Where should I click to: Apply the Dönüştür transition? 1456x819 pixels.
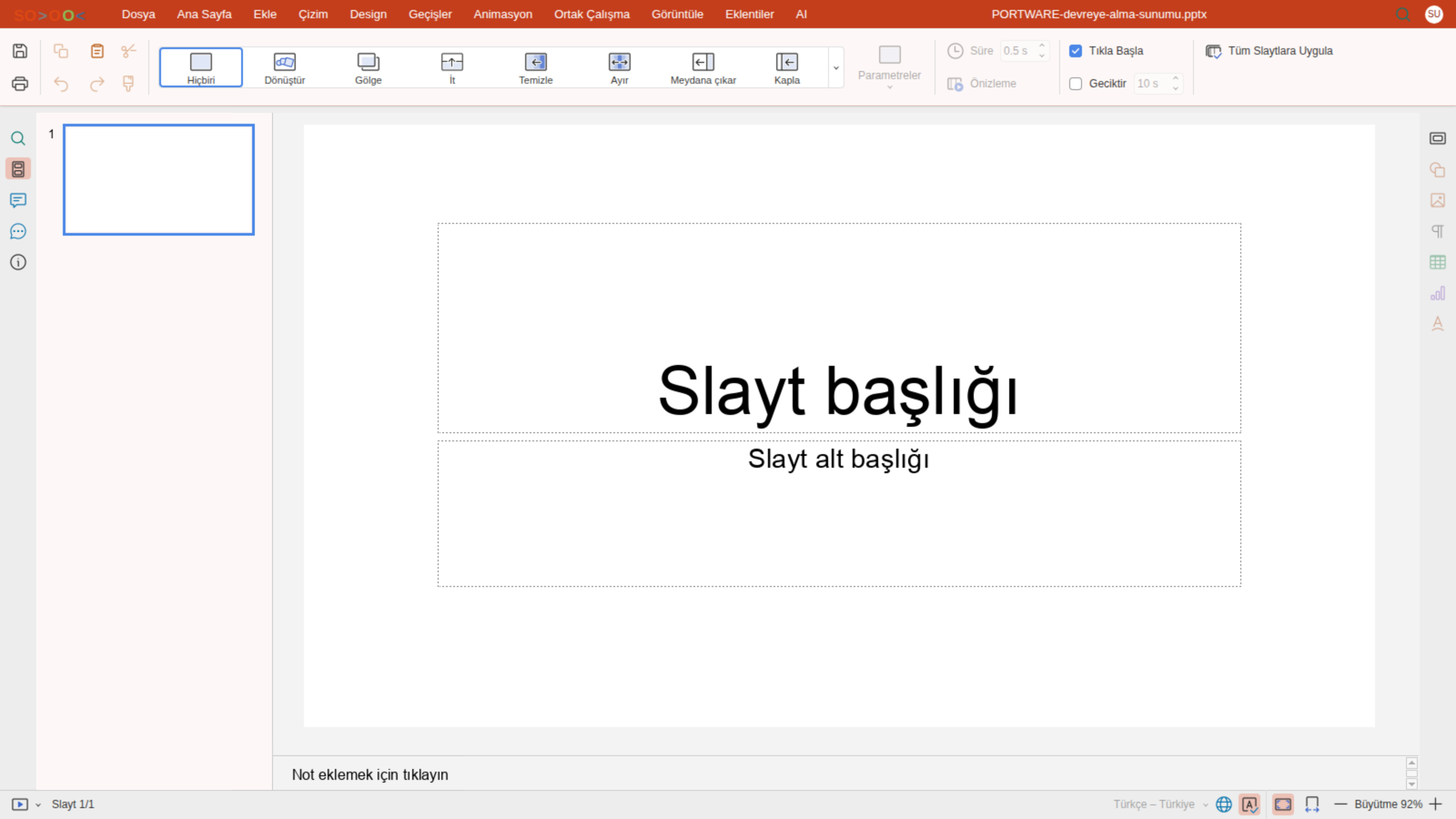(284, 67)
